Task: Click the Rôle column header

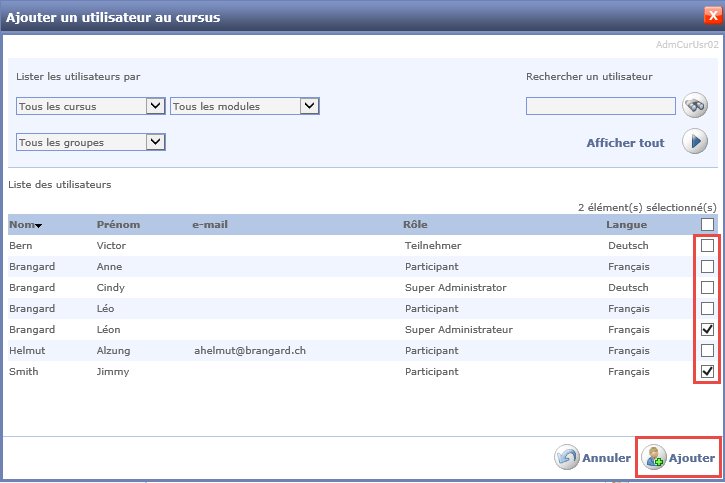Action: [415, 225]
